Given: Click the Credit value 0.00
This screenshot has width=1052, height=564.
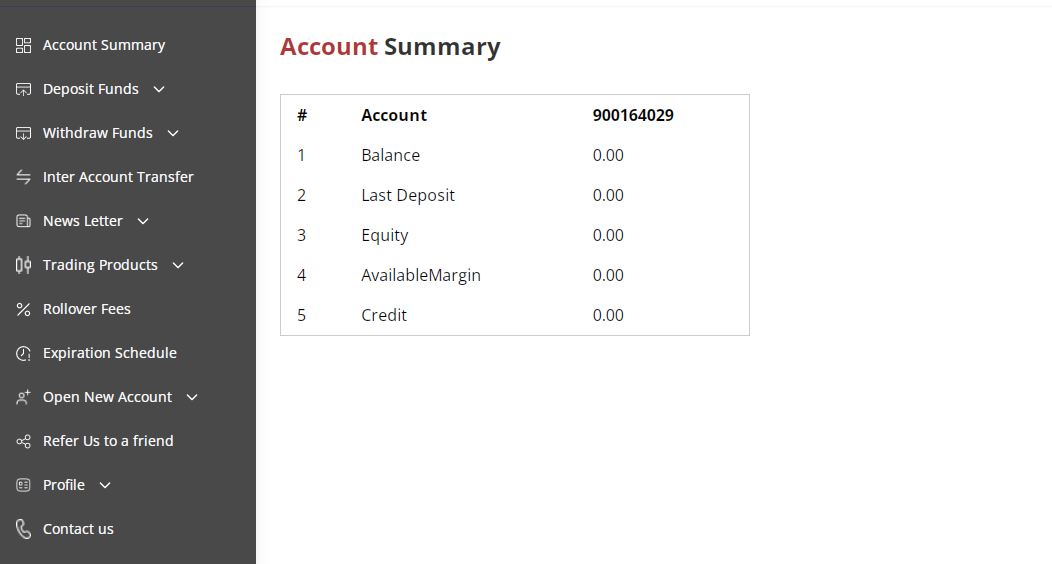Looking at the screenshot, I should click(x=608, y=315).
